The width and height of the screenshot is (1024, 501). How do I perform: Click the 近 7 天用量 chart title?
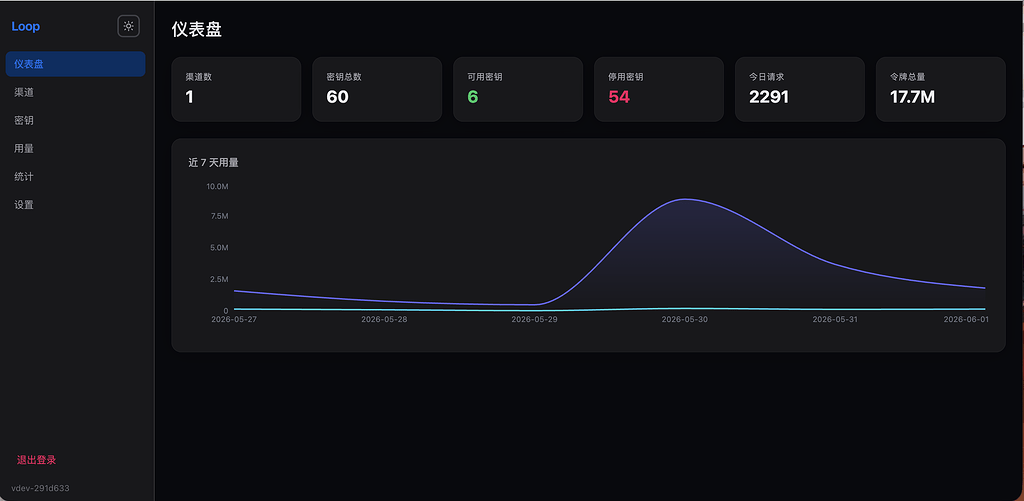(x=214, y=163)
